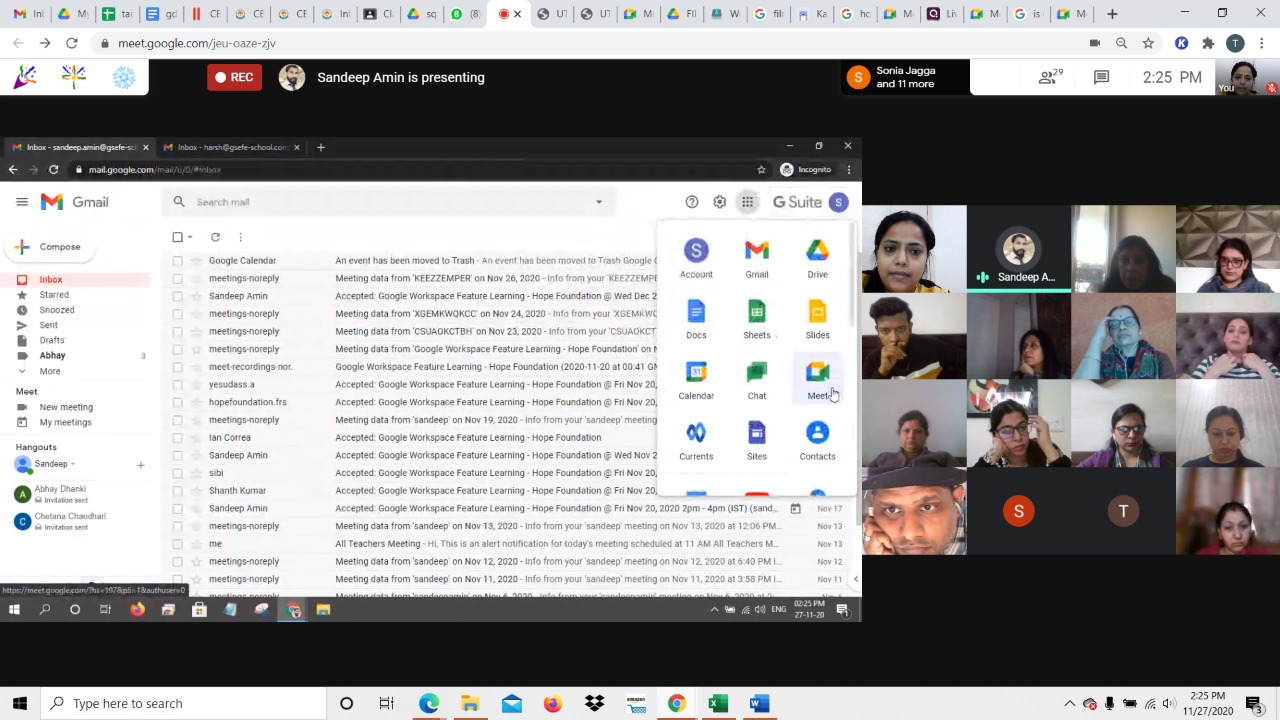The width and height of the screenshot is (1280, 720).
Task: Open the Meet participants list icon
Action: pos(1049,77)
